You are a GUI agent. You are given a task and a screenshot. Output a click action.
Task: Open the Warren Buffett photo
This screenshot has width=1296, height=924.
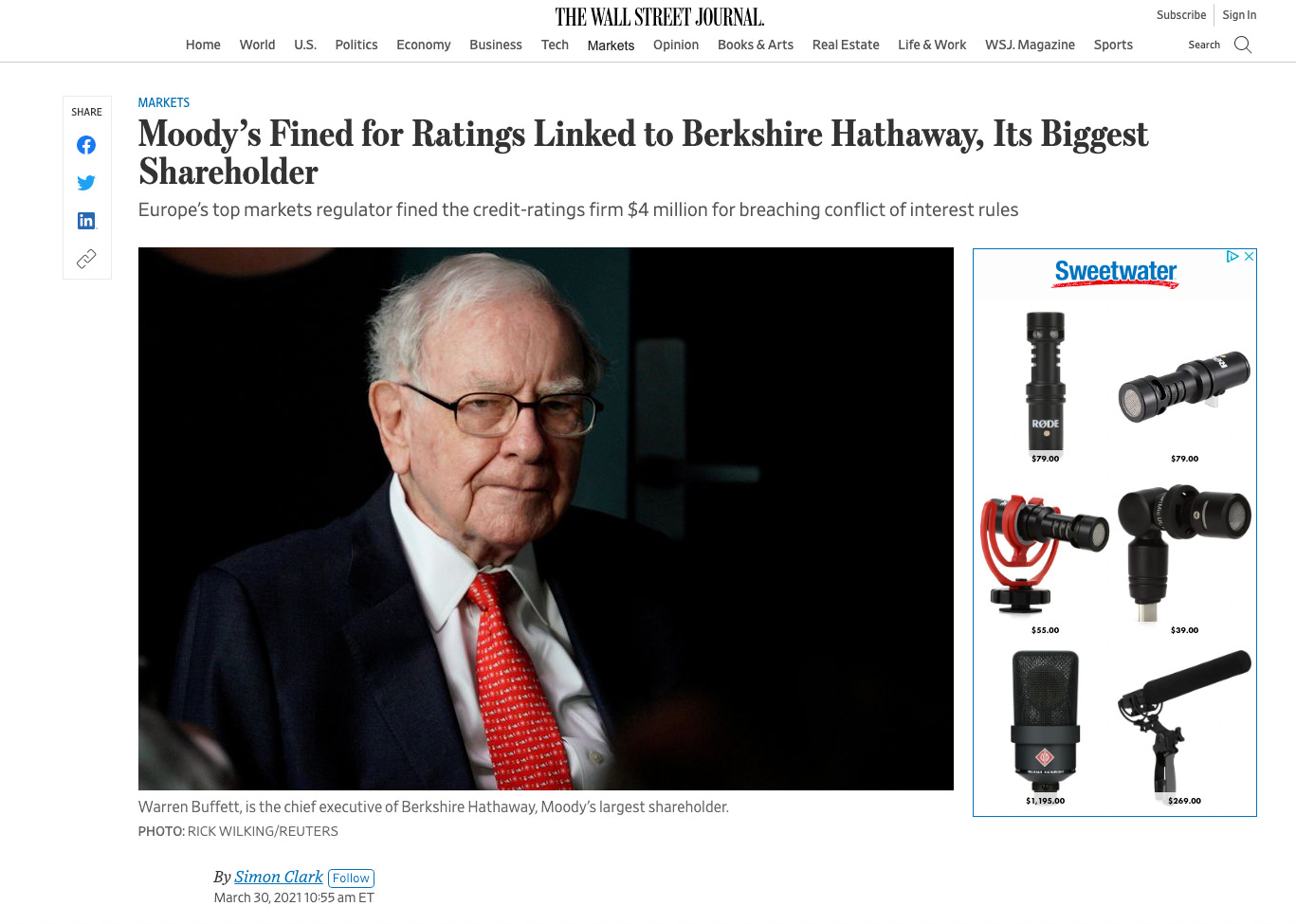pyautogui.click(x=546, y=518)
